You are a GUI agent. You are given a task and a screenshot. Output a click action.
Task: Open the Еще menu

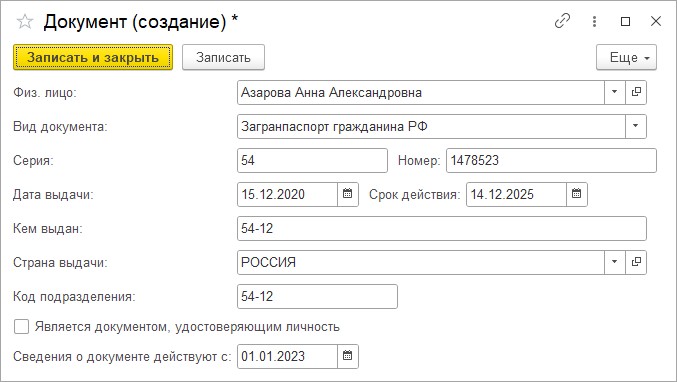[x=626, y=57]
